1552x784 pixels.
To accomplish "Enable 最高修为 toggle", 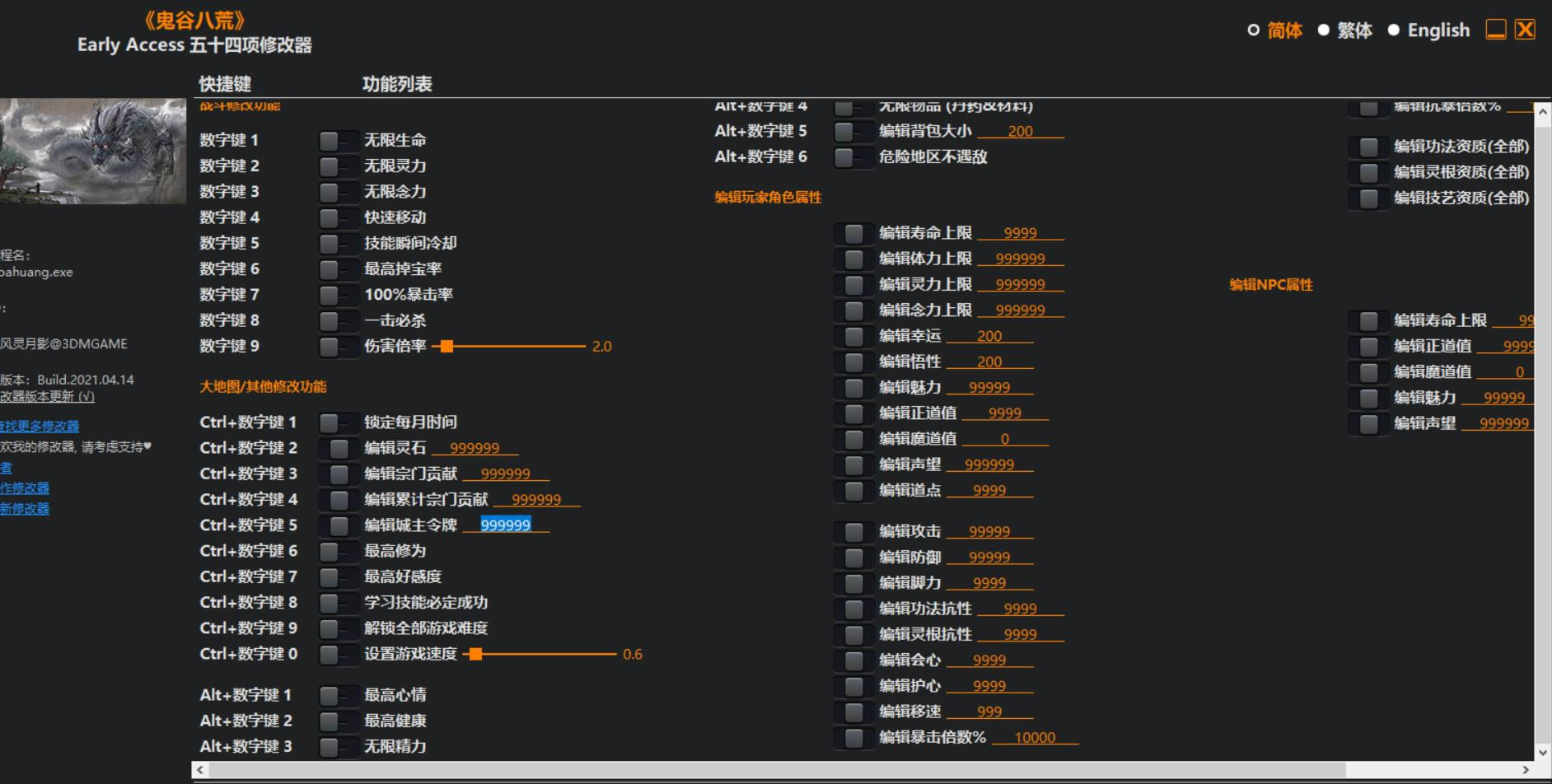I will coord(338,551).
